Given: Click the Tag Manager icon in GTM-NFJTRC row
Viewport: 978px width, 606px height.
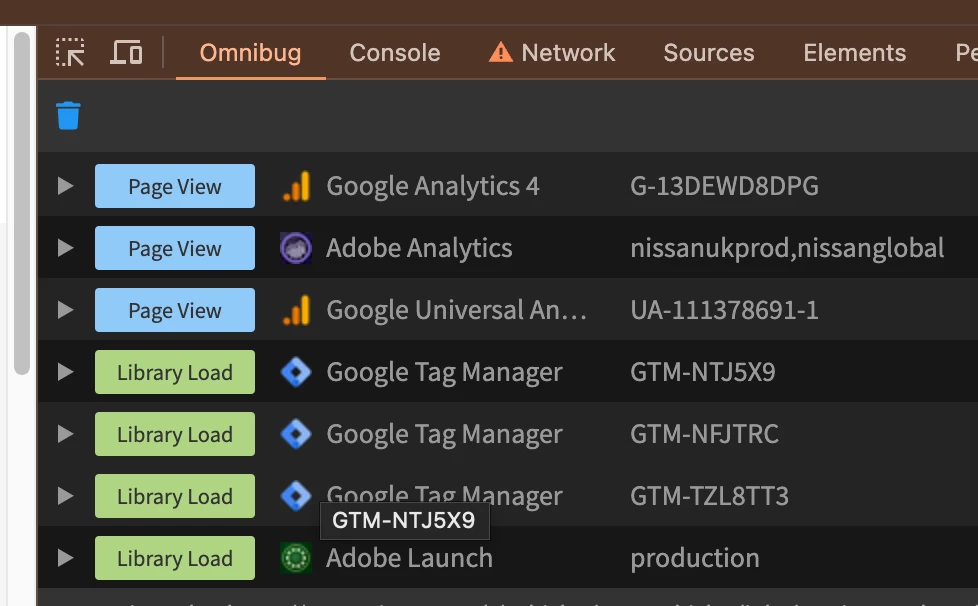Looking at the screenshot, I should click(x=296, y=434).
